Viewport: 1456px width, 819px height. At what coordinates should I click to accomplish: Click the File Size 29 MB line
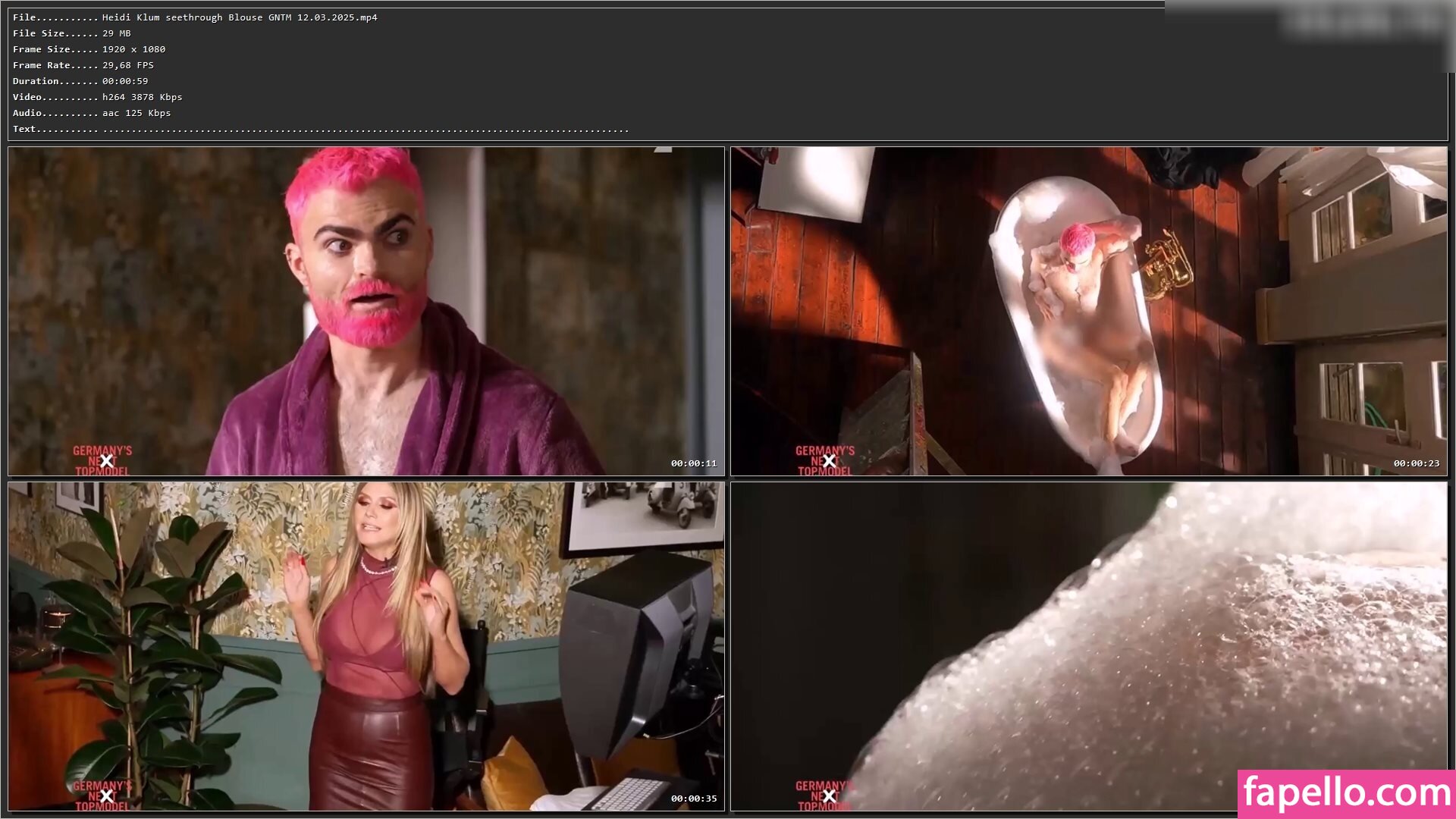click(x=72, y=33)
